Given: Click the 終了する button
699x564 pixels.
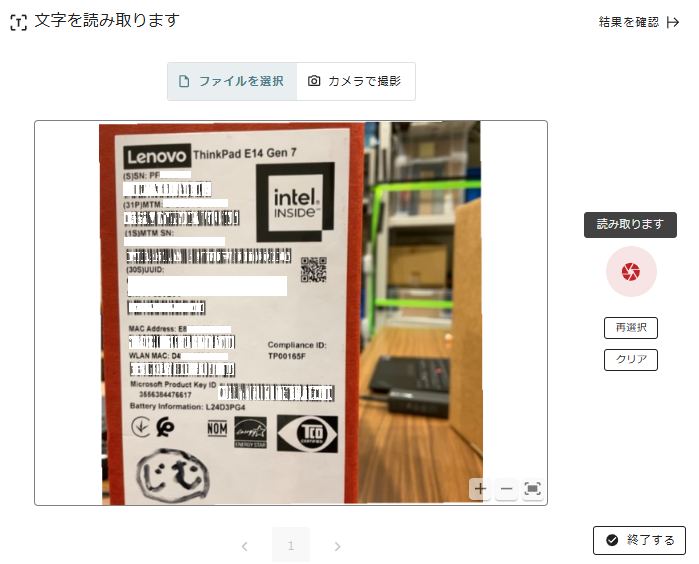Looking at the screenshot, I should pos(639,540).
